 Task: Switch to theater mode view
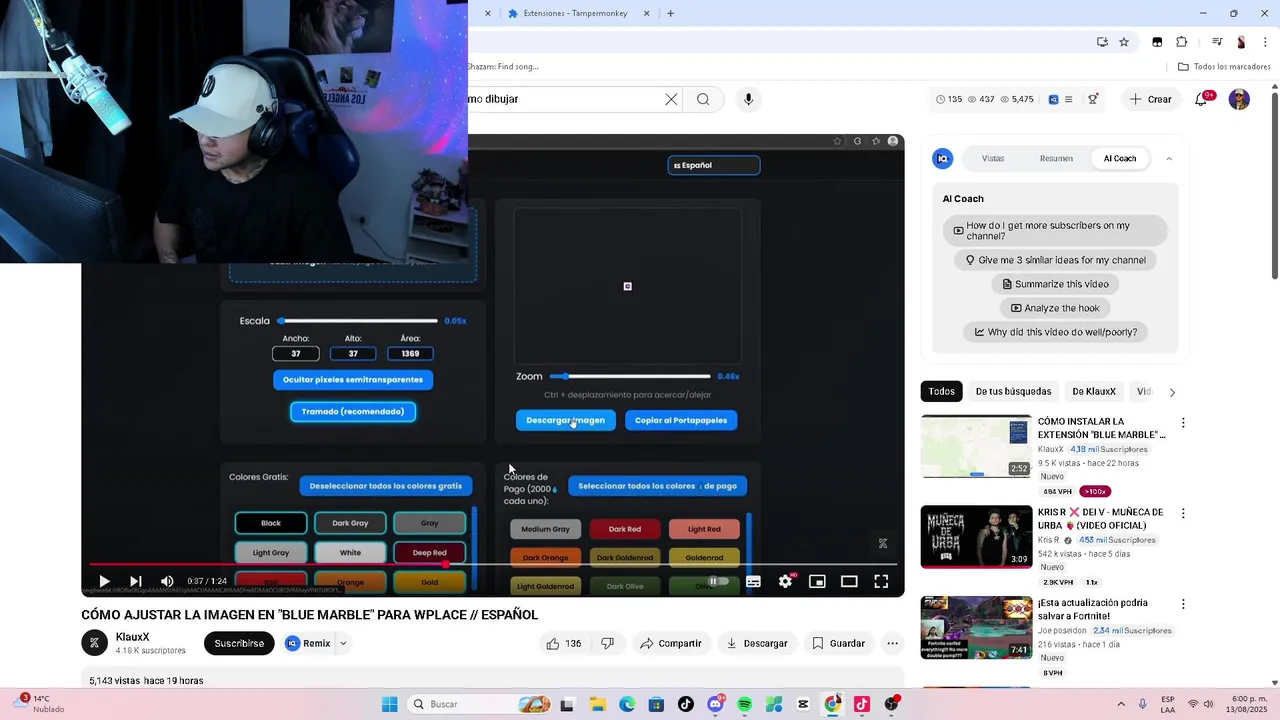tap(849, 581)
